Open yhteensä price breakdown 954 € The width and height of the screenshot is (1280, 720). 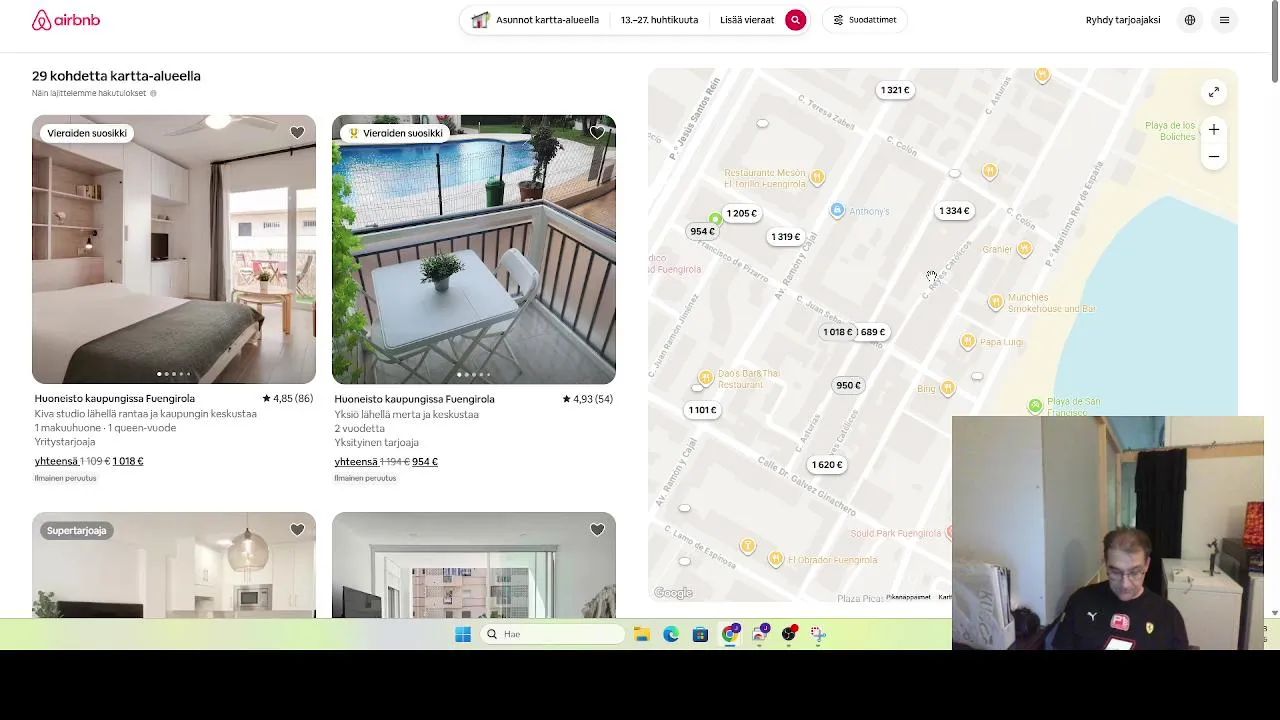pos(386,462)
